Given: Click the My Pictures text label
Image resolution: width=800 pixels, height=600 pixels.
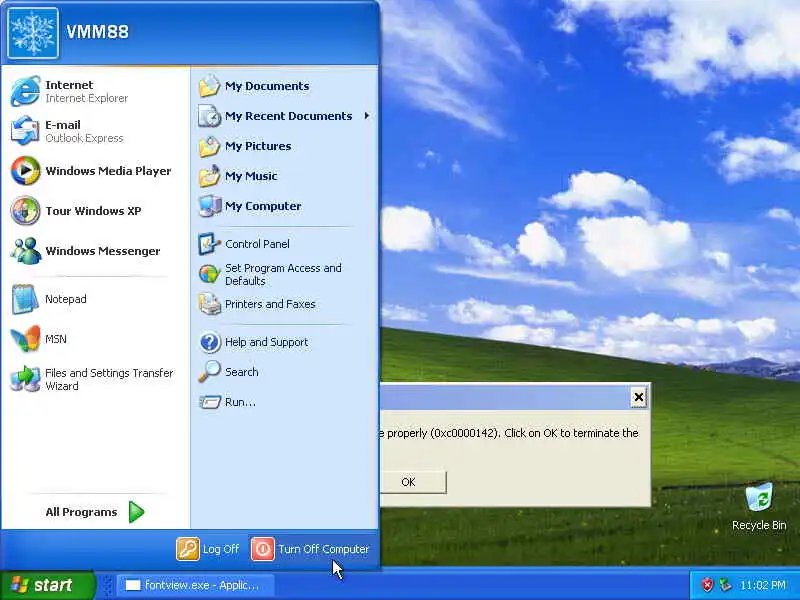Looking at the screenshot, I should click(258, 146).
